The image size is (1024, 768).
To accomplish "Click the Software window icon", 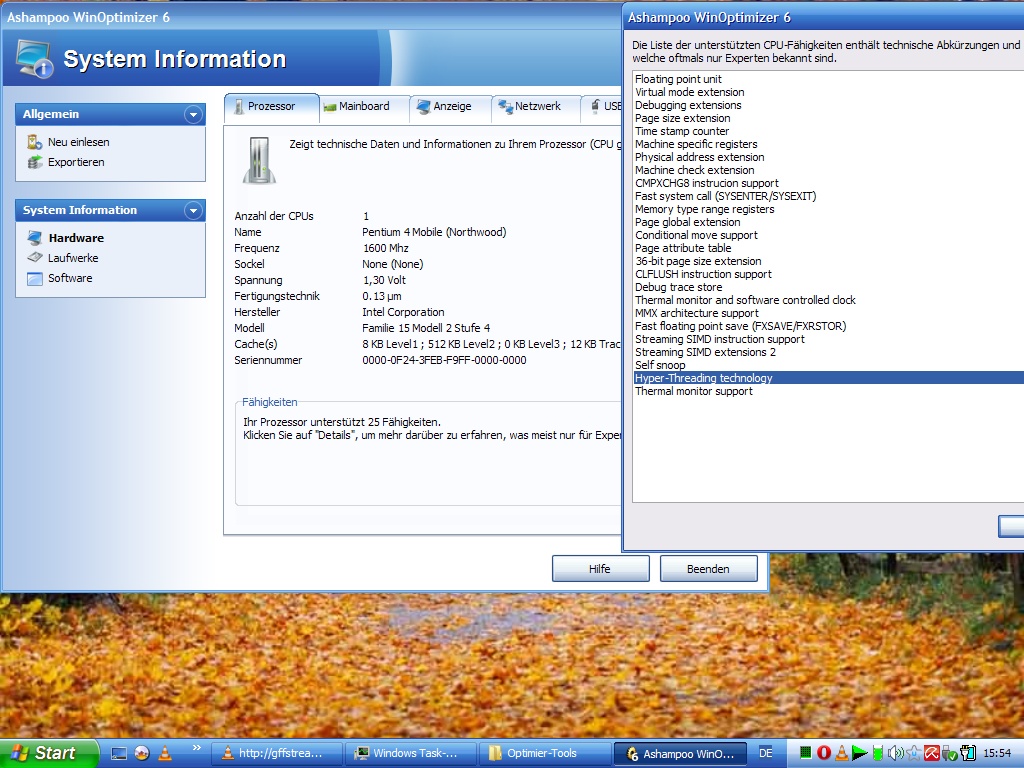I will coord(35,278).
